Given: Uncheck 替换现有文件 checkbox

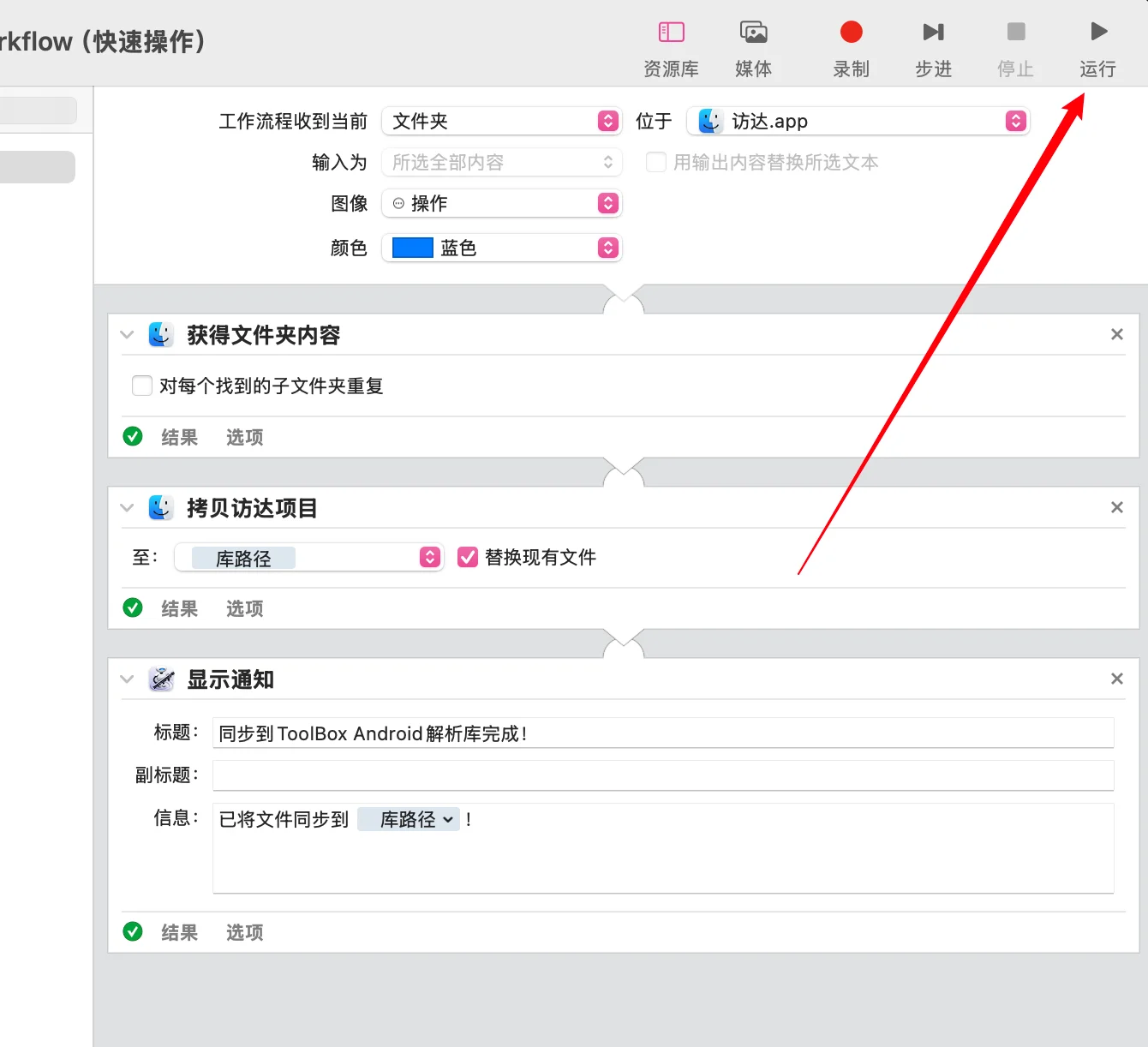Looking at the screenshot, I should [x=468, y=558].
